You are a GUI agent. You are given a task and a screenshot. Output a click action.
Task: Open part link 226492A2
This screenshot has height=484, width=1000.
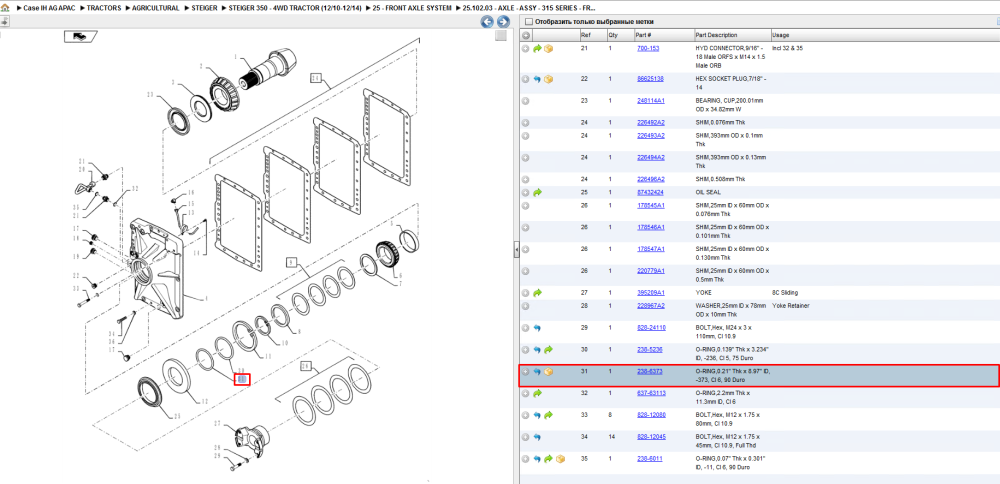[x=651, y=122]
